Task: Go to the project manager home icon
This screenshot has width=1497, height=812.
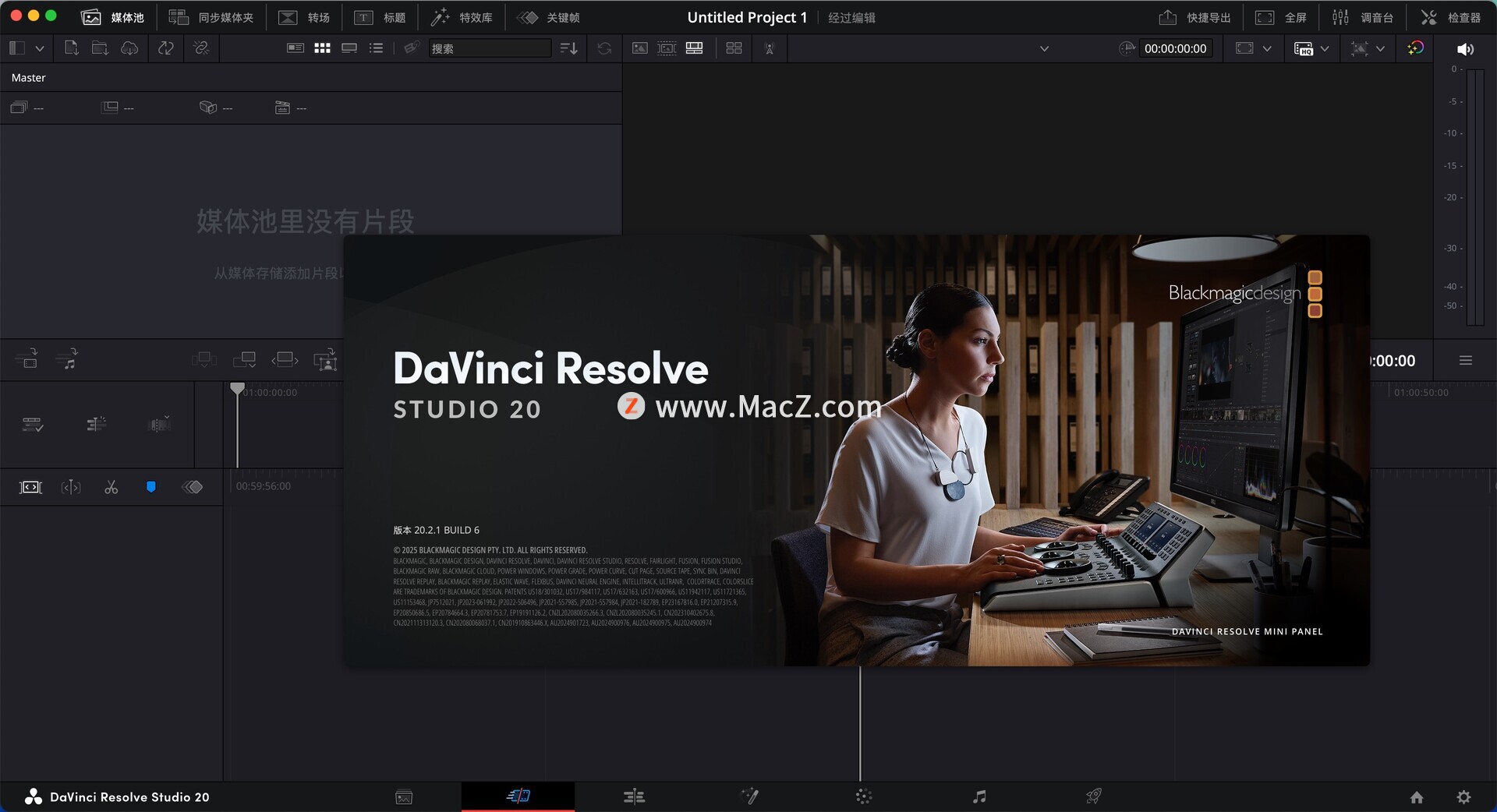Action: 1417,796
